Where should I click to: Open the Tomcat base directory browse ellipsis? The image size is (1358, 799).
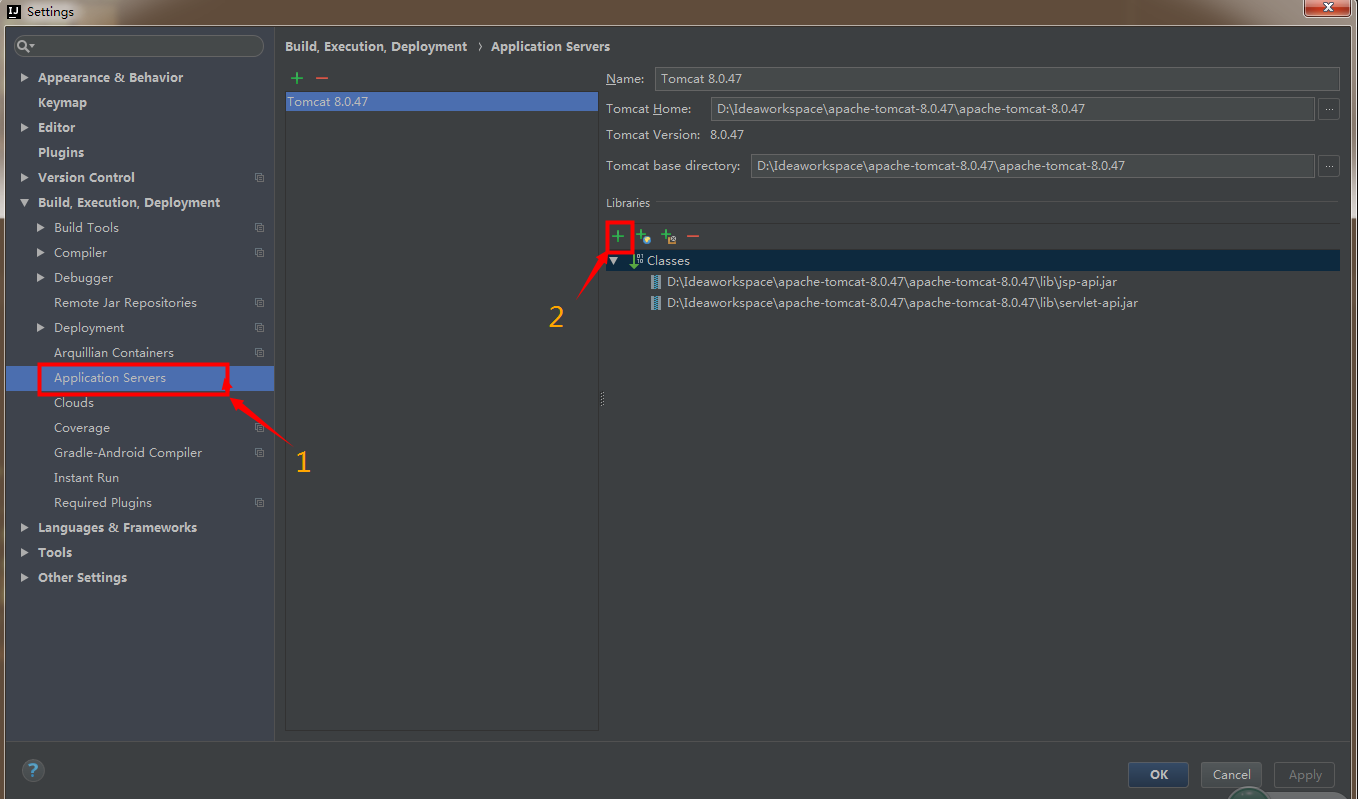click(1328, 165)
